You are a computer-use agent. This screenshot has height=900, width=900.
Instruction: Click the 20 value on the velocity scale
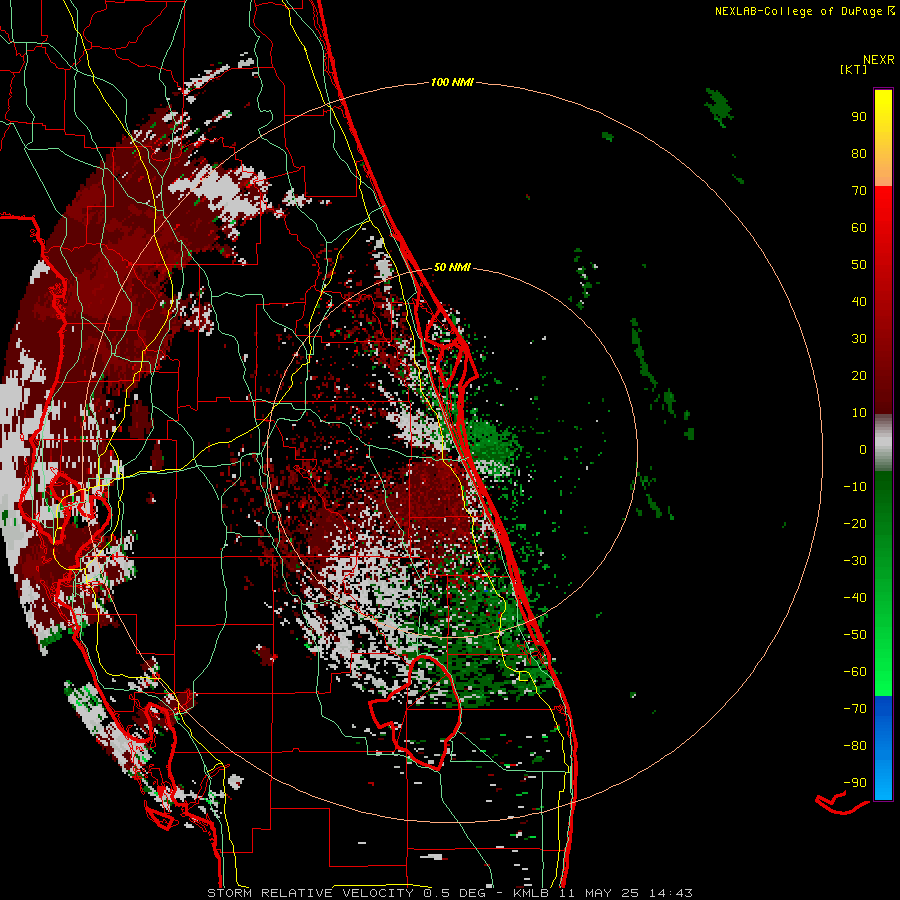tap(859, 375)
